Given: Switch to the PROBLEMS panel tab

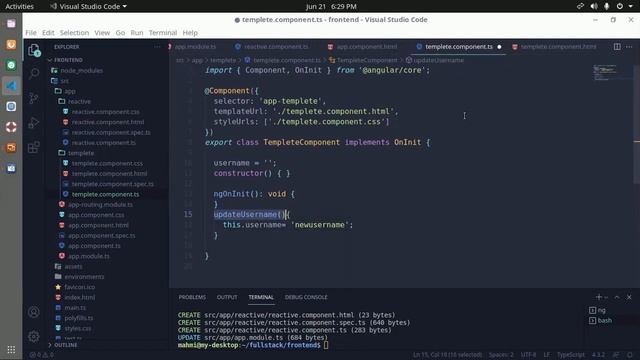Looking at the screenshot, I should point(192,297).
